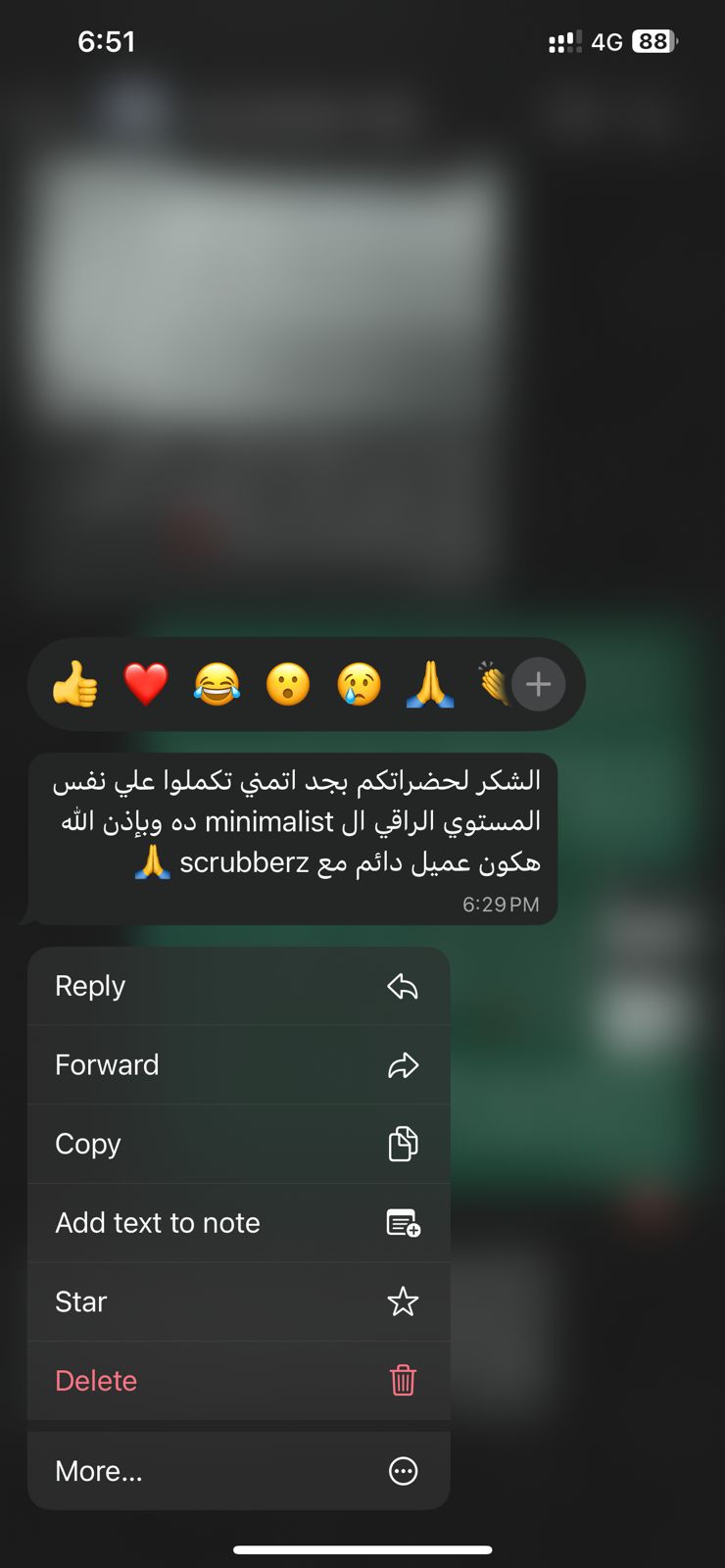This screenshot has width=725, height=1568.
Task: Choose Forward from the message menu
Action: (x=239, y=1065)
